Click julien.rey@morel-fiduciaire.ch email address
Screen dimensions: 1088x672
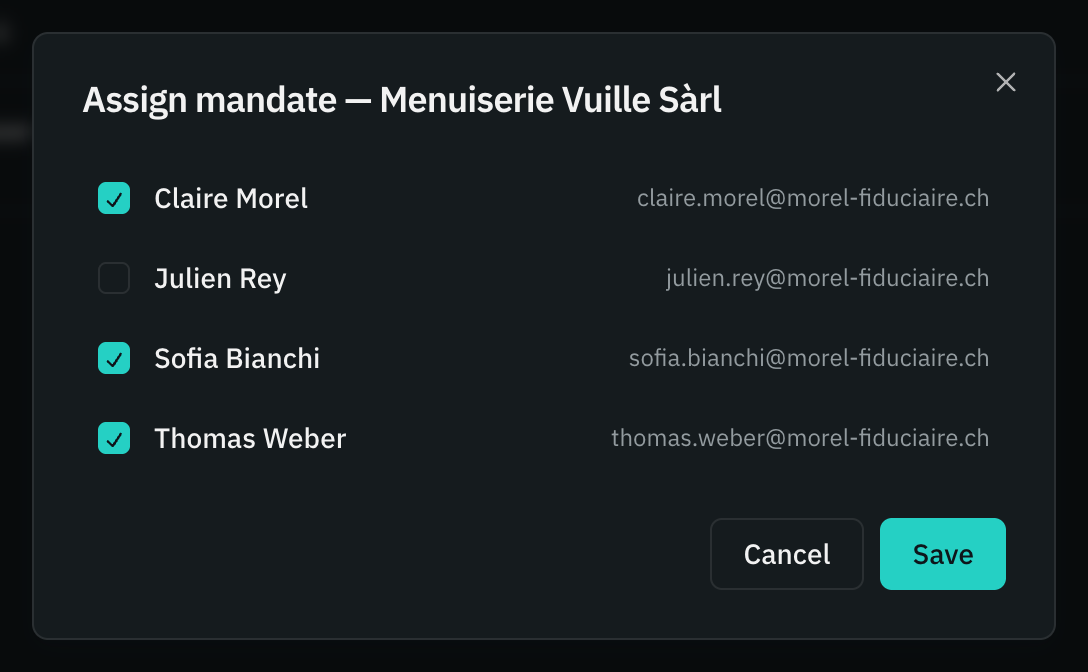(x=827, y=278)
